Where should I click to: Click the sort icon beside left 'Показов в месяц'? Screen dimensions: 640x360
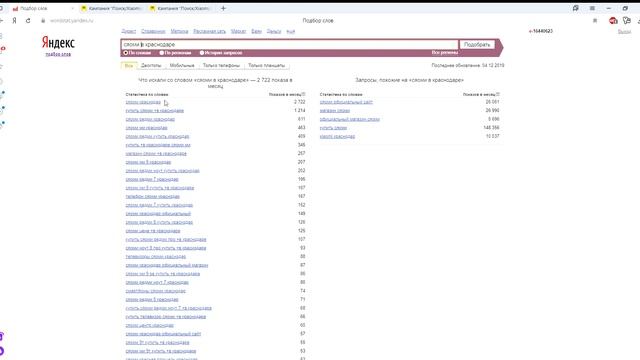tap(303, 94)
